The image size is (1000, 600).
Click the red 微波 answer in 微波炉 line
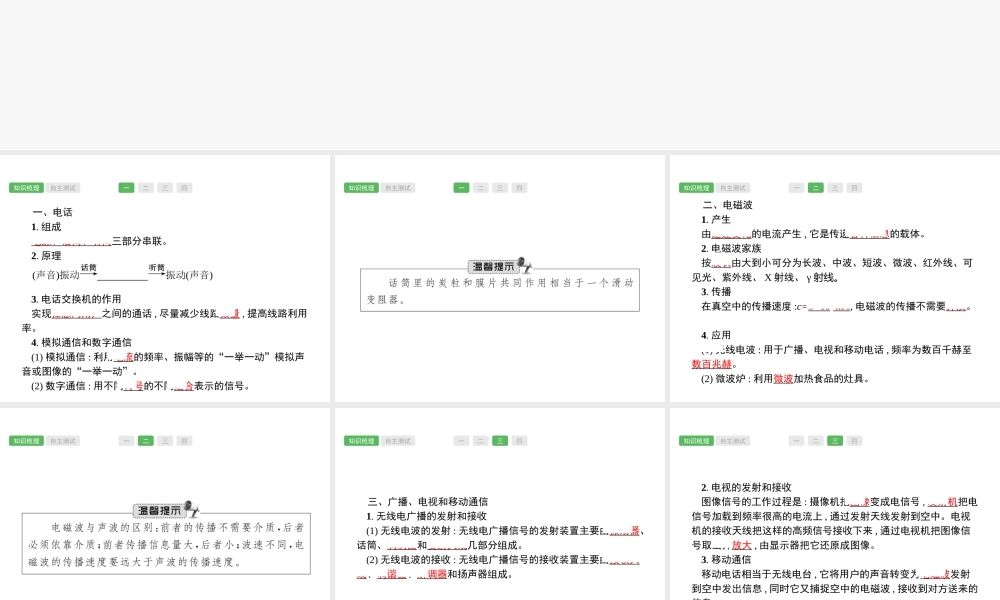pyautogui.click(x=783, y=379)
